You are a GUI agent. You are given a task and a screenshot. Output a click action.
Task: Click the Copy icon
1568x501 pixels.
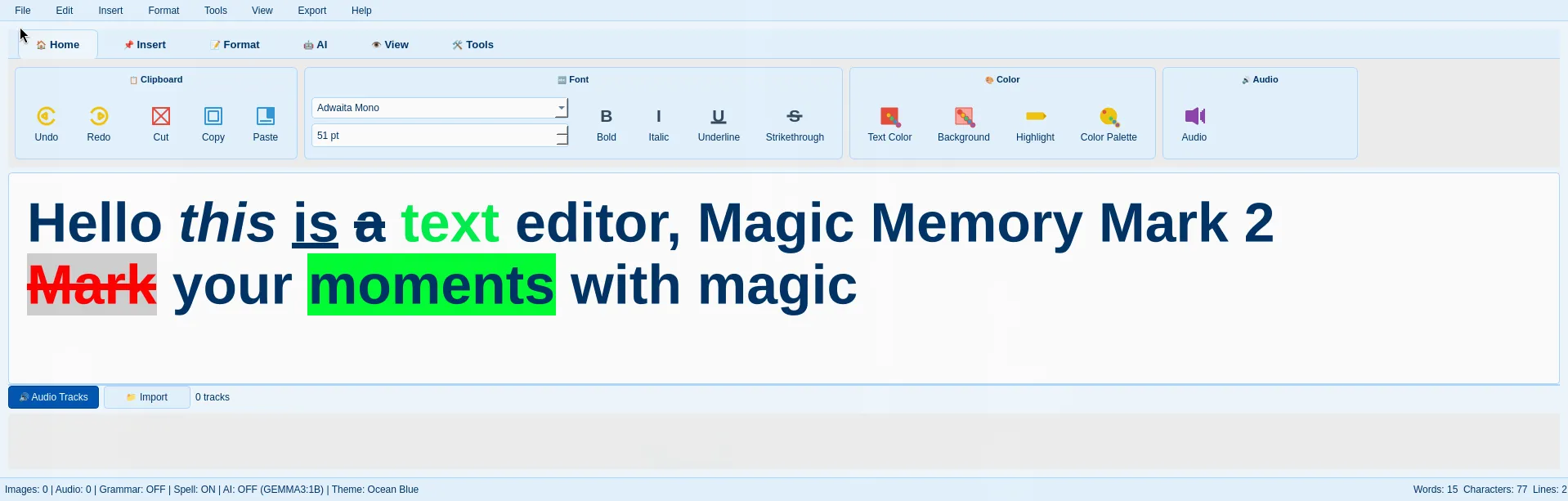[213, 117]
